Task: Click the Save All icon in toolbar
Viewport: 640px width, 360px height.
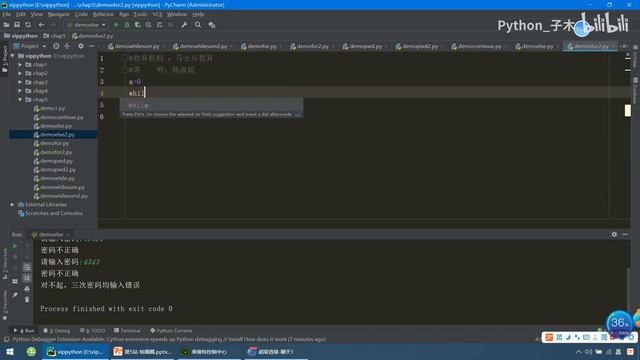Action: tap(17, 25)
